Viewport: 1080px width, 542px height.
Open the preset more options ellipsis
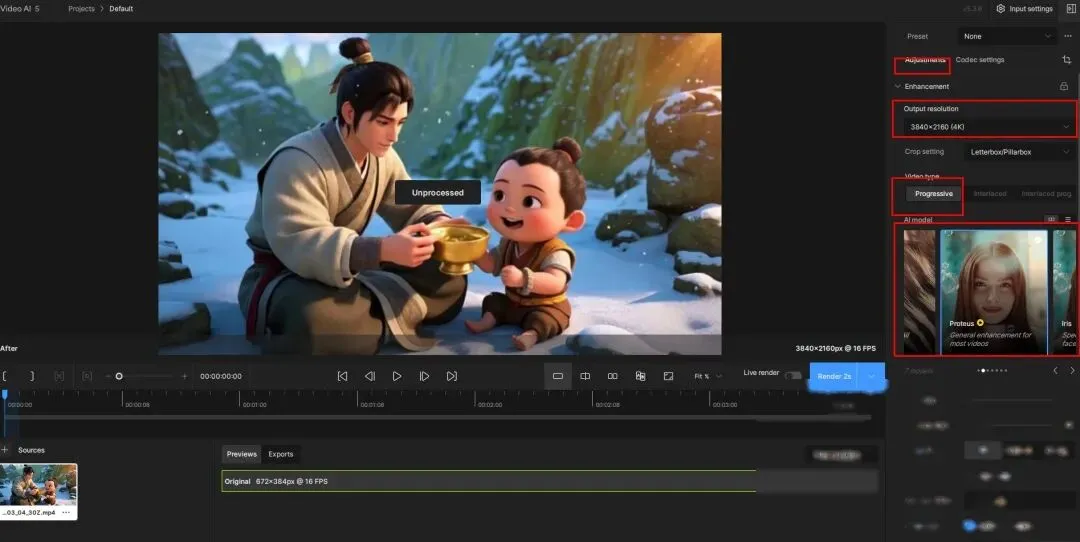[1068, 36]
